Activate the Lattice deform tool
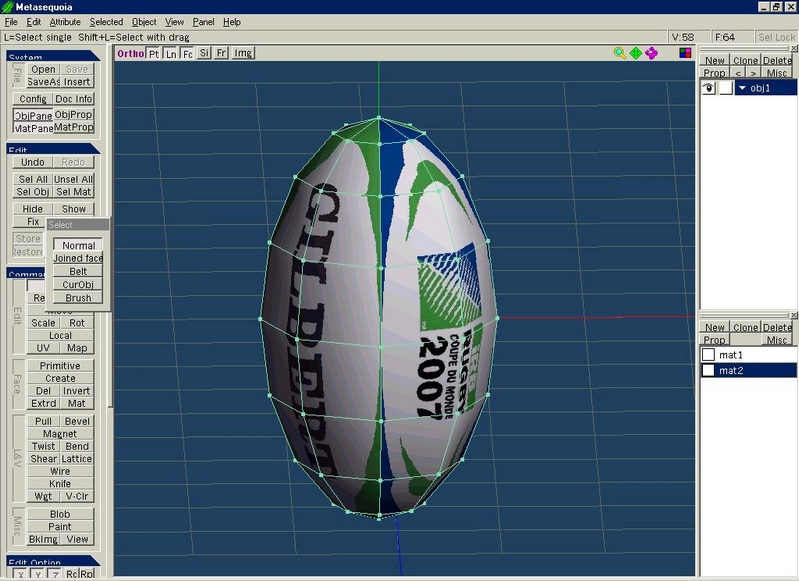799x581 pixels. (77, 459)
